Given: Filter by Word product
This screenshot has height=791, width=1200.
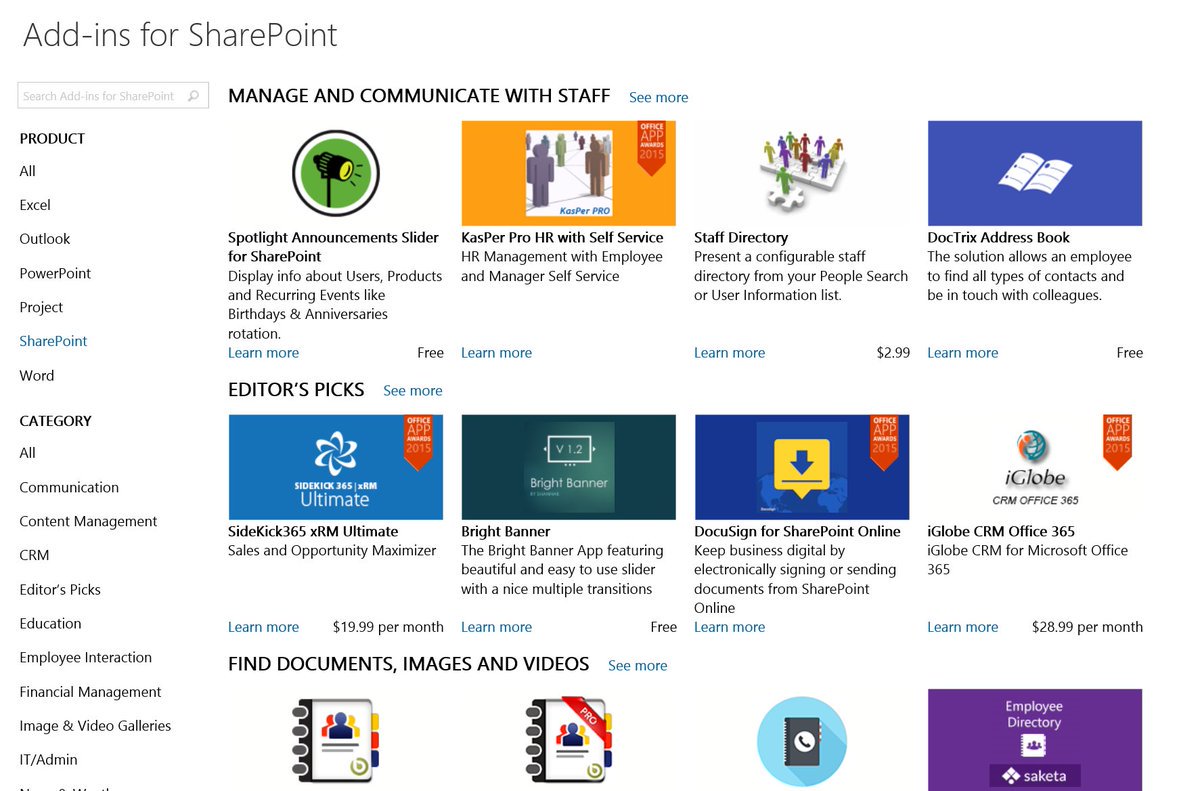Looking at the screenshot, I should click(36, 375).
